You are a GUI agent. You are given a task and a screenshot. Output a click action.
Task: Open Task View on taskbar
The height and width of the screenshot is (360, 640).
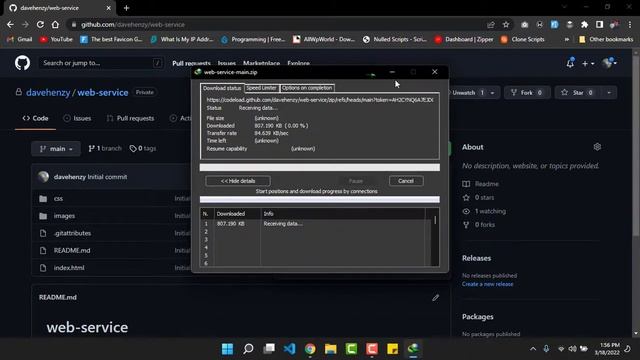tap(269, 349)
